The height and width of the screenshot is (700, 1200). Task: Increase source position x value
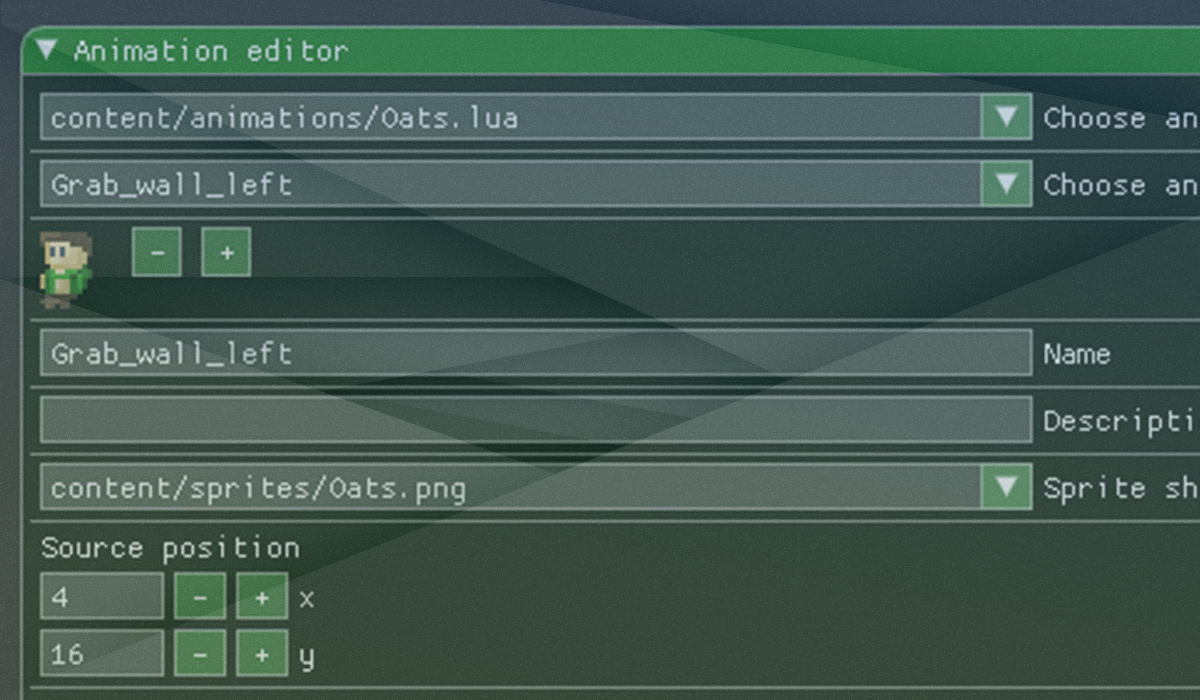pyautogui.click(x=262, y=597)
